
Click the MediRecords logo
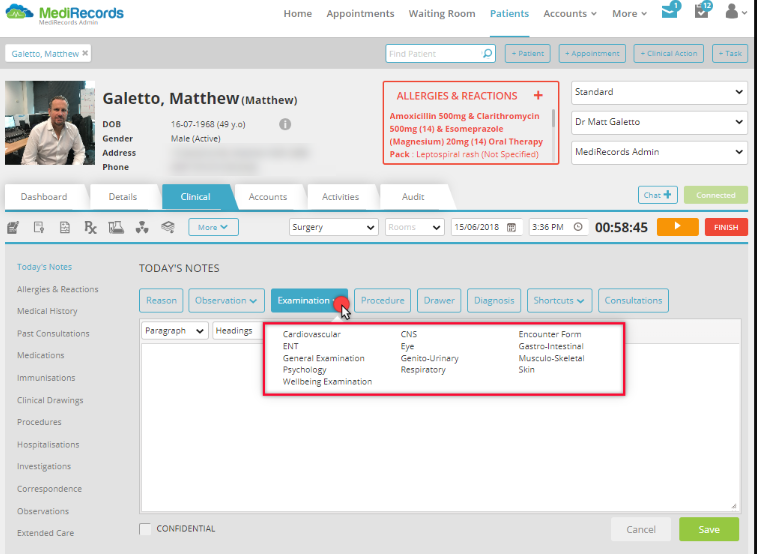64,14
